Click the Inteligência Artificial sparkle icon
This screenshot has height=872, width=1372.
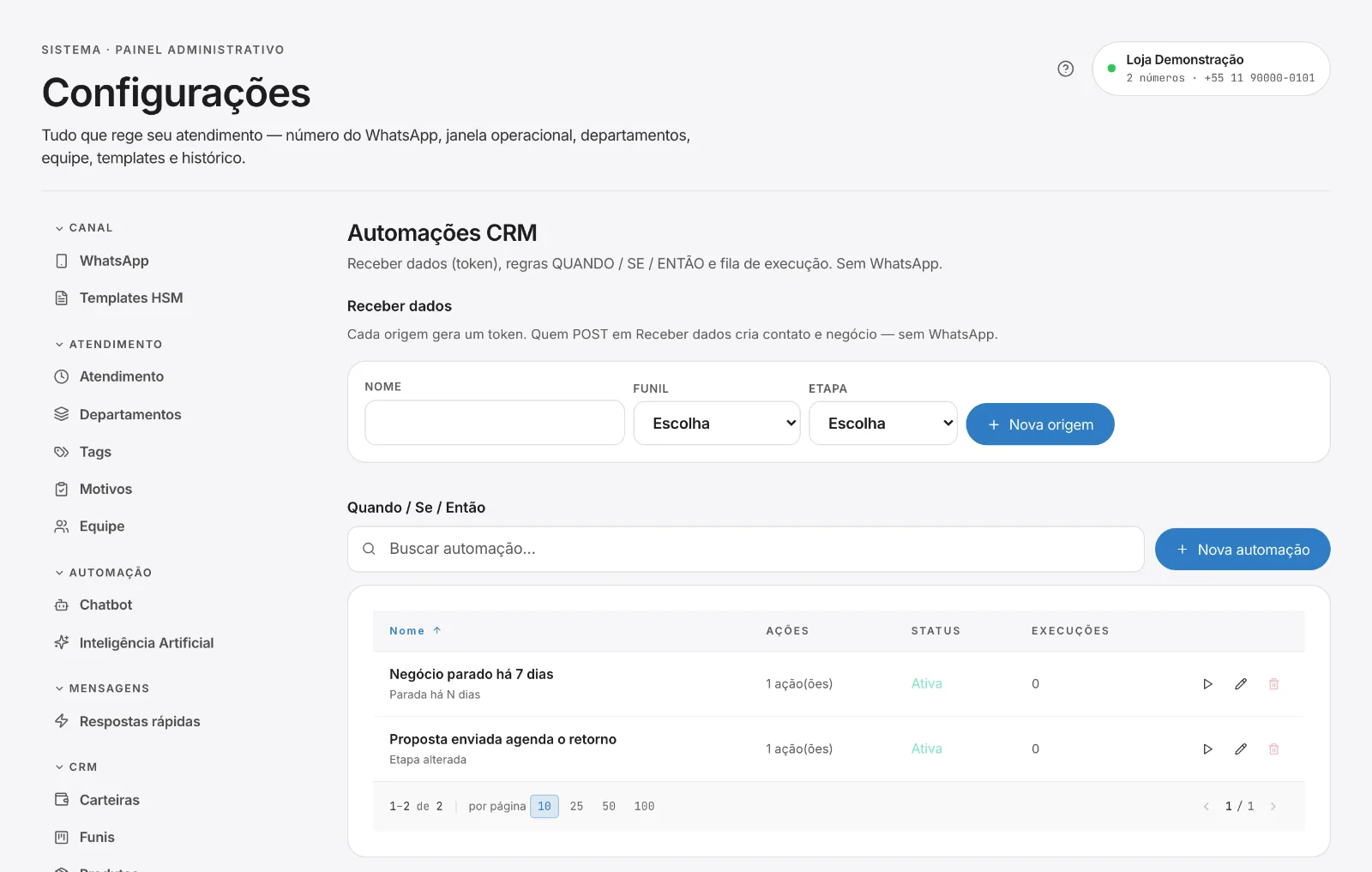(x=62, y=642)
